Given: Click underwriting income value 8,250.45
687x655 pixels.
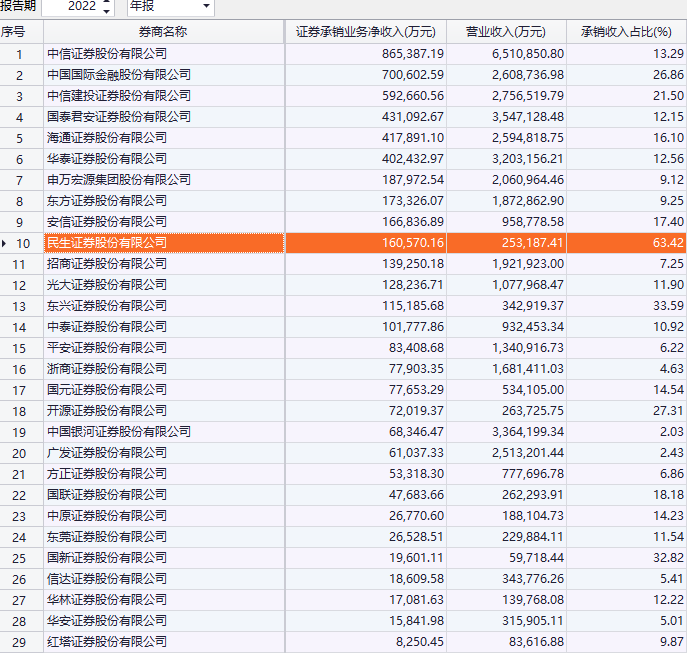Looking at the screenshot, I should pyautogui.click(x=420, y=642).
